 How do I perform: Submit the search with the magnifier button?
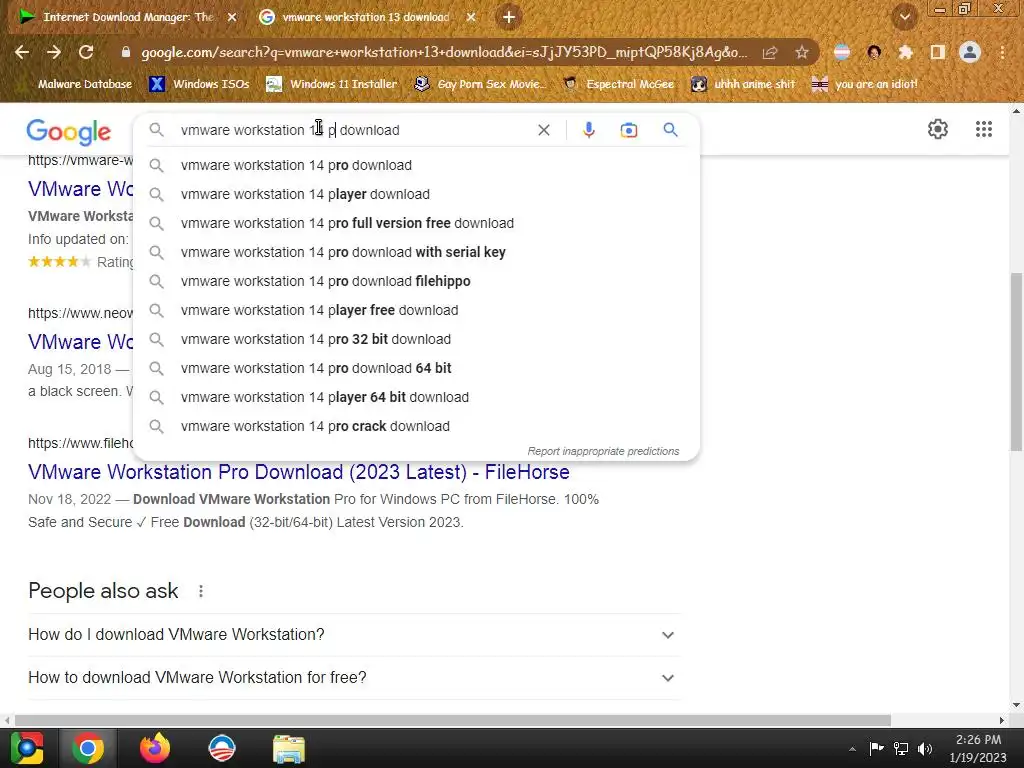tap(670, 130)
